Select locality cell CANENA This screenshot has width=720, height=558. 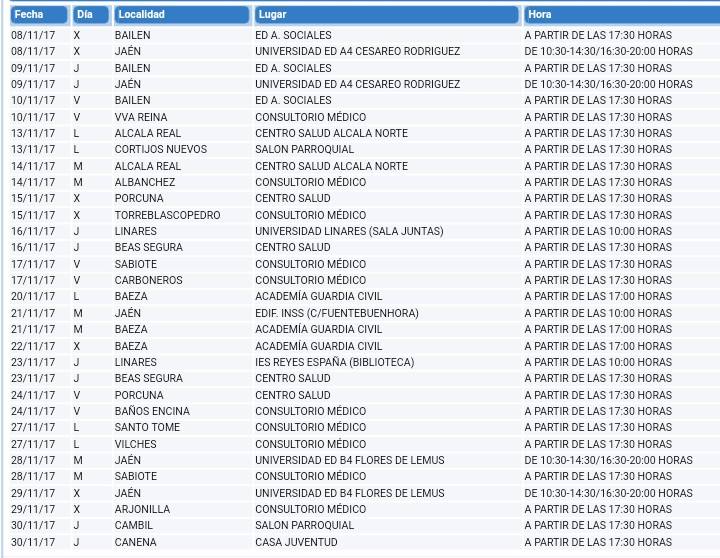coord(135,542)
